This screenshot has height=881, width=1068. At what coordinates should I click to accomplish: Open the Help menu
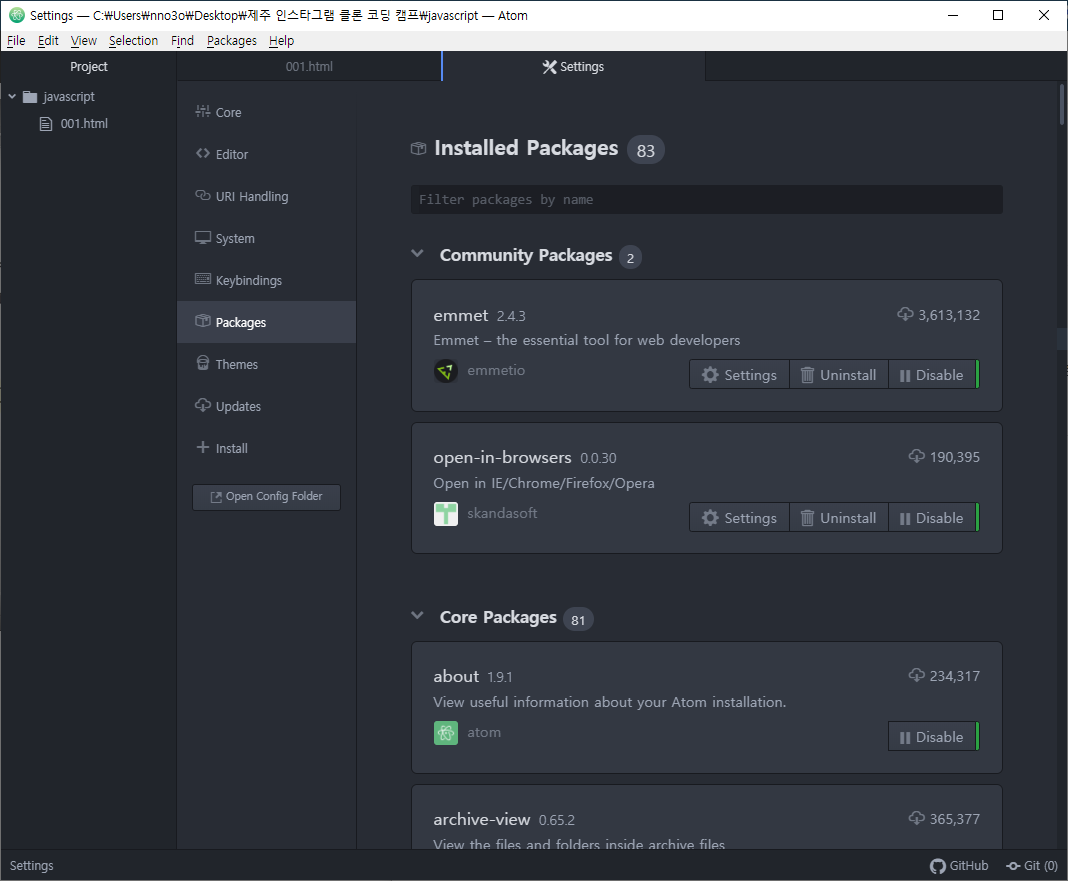coord(281,41)
